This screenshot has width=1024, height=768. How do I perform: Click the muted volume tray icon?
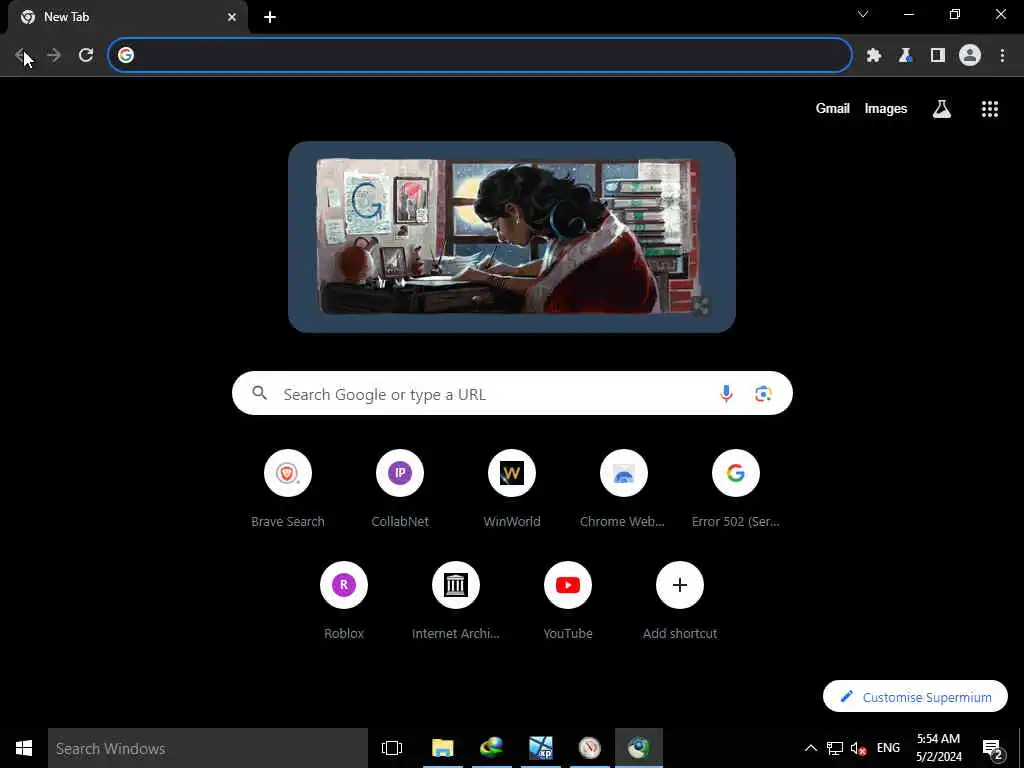(858, 748)
